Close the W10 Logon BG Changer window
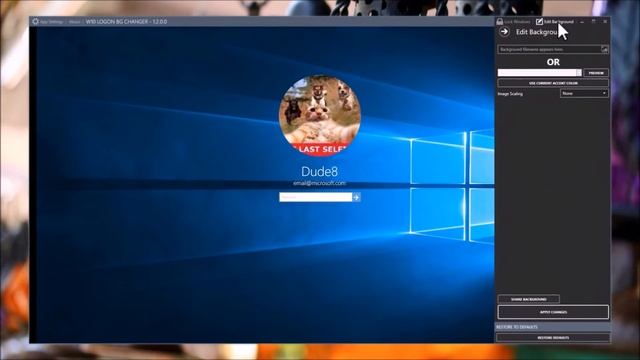 pos(605,22)
